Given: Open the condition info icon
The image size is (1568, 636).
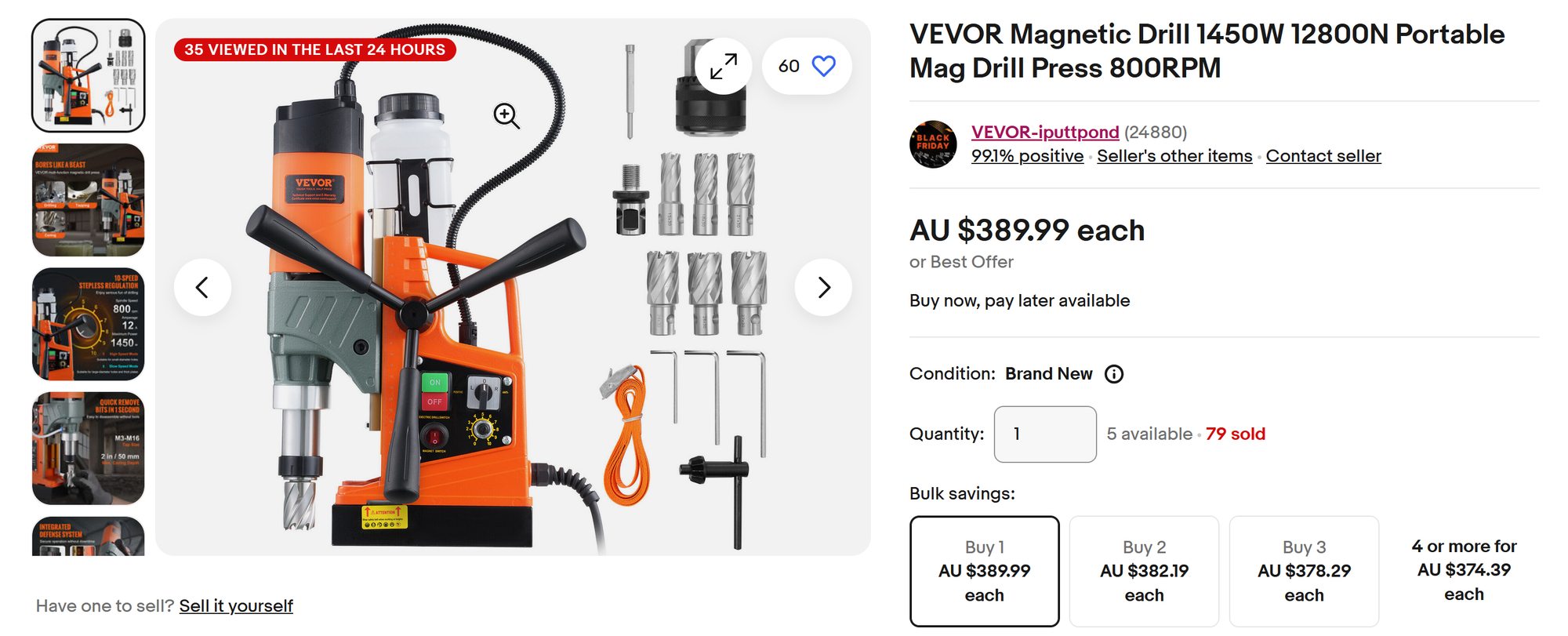Looking at the screenshot, I should (x=1113, y=374).
